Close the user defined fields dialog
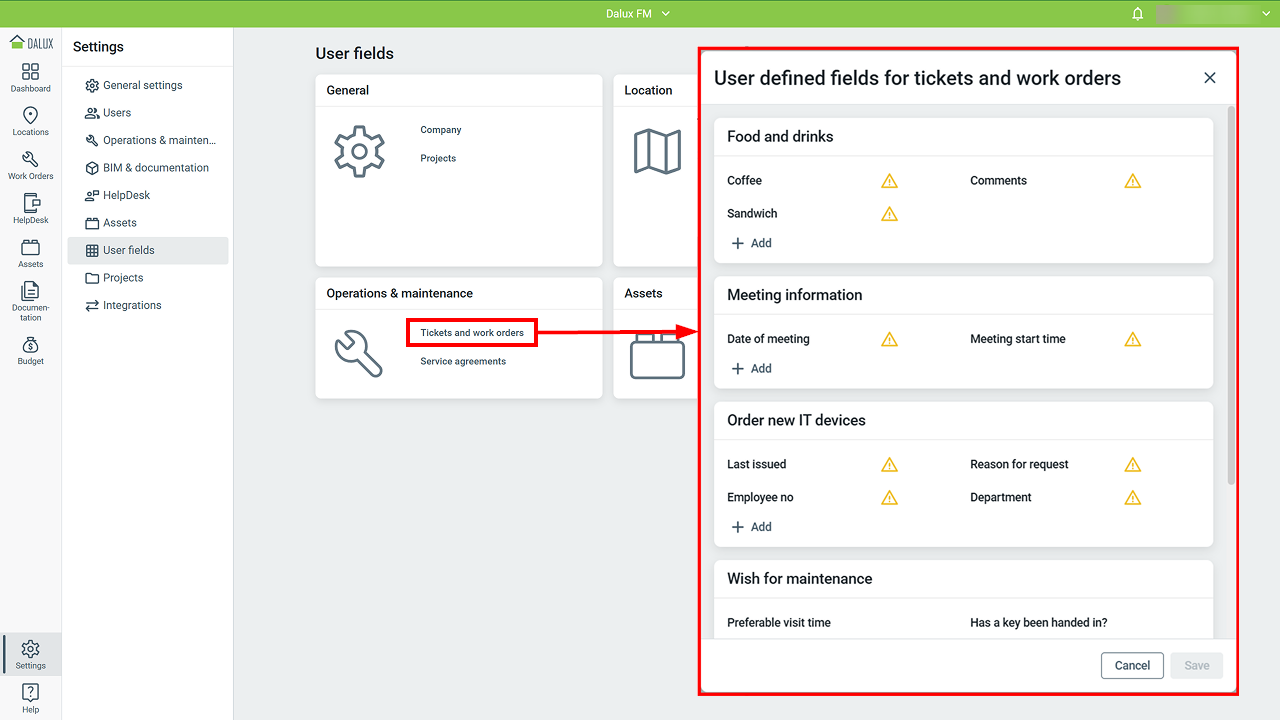Viewport: 1280px width, 720px height. 1209,78
